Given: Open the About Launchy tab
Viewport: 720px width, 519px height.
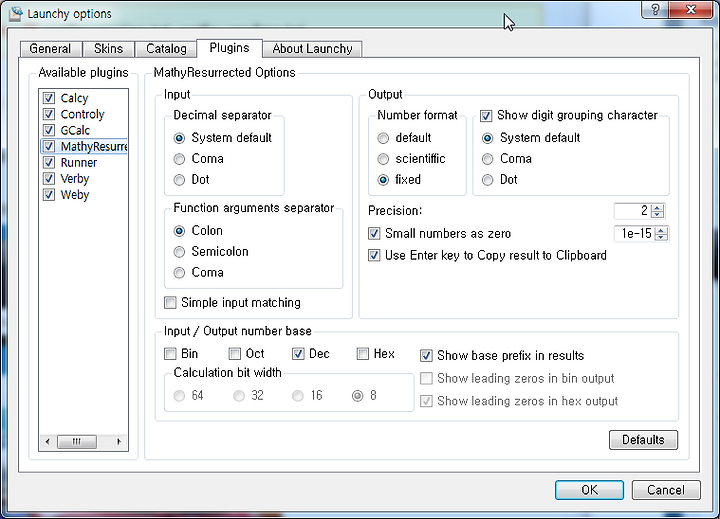Looking at the screenshot, I should click(312, 49).
